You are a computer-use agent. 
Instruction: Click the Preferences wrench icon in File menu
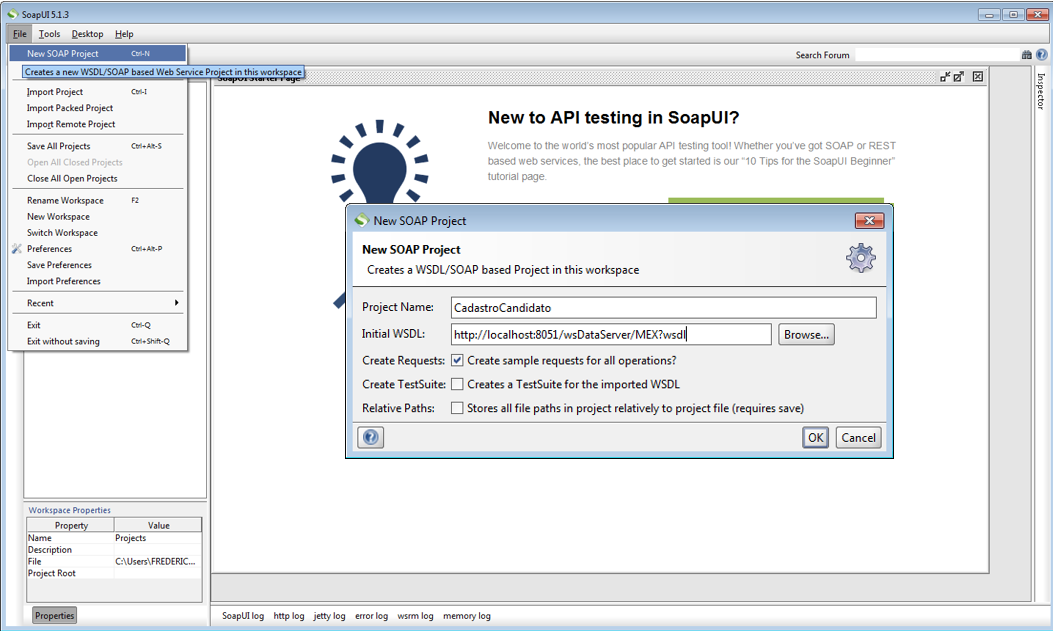pos(17,248)
